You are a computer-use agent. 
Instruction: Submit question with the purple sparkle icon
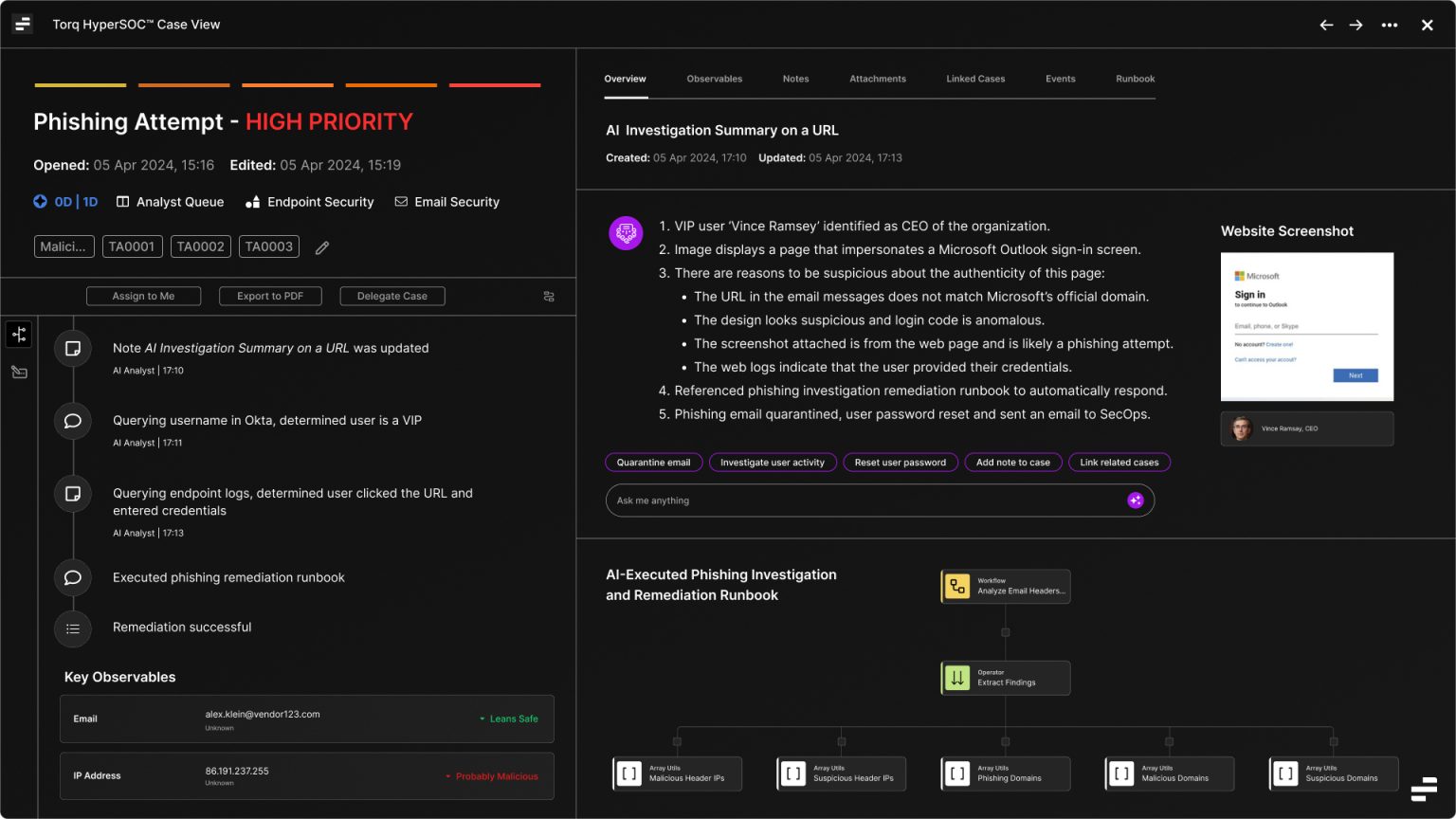[x=1136, y=500]
